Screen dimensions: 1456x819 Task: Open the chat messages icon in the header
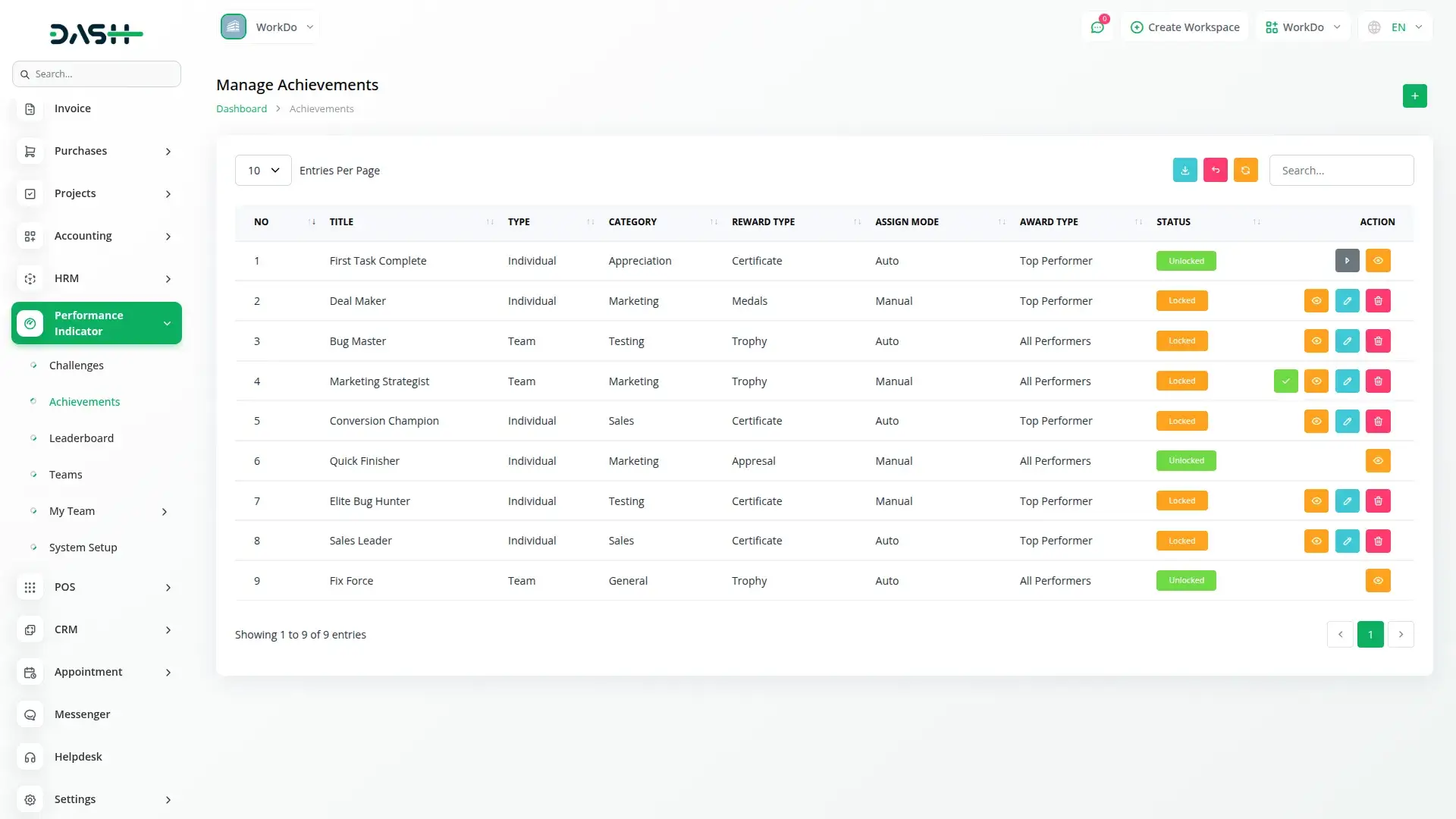pos(1097,27)
